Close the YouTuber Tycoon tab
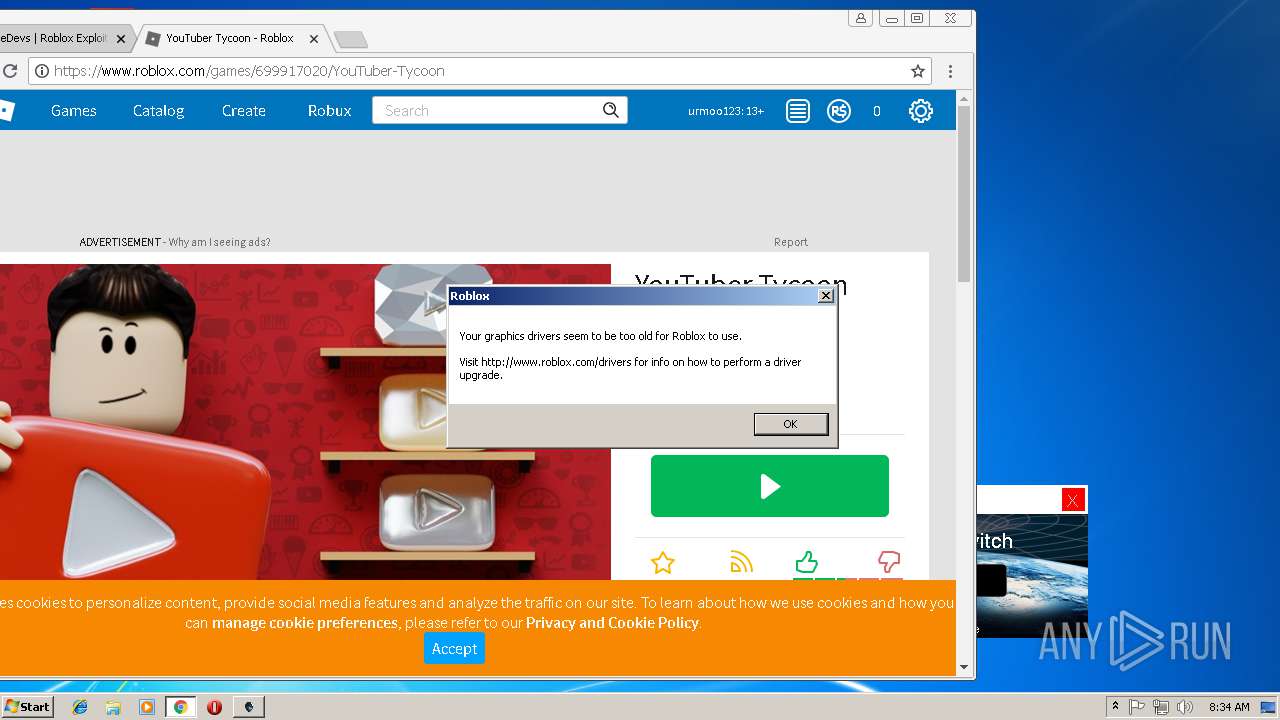 [314, 39]
